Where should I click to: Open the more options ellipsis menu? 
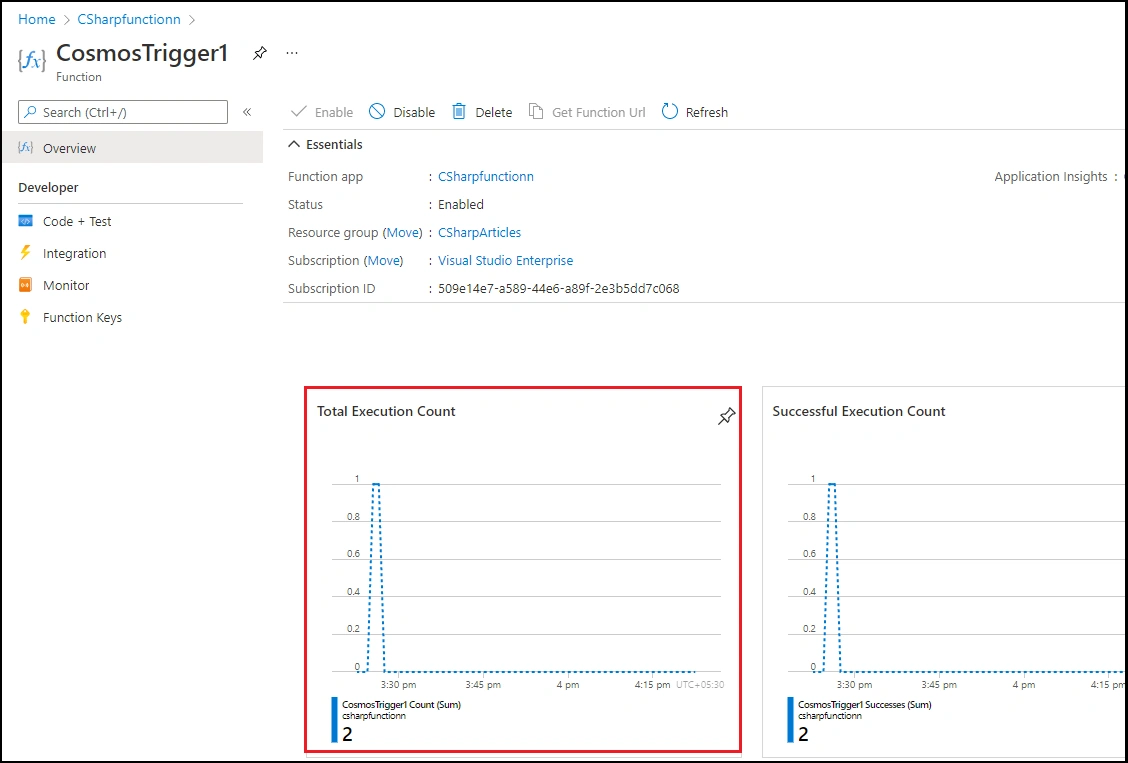pos(291,53)
